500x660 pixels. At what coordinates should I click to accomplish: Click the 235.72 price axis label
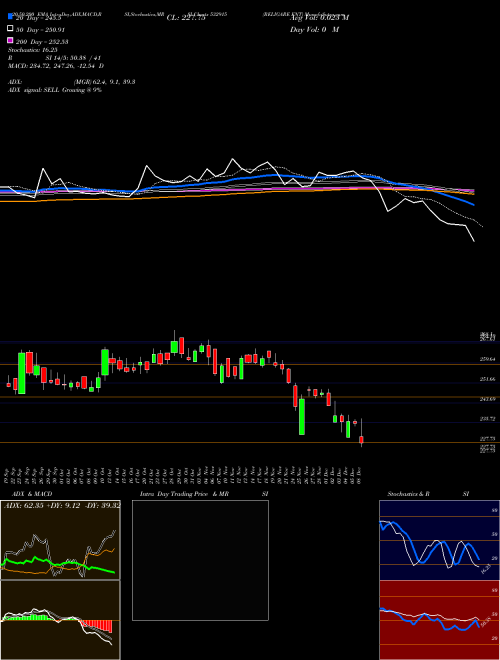(x=487, y=418)
